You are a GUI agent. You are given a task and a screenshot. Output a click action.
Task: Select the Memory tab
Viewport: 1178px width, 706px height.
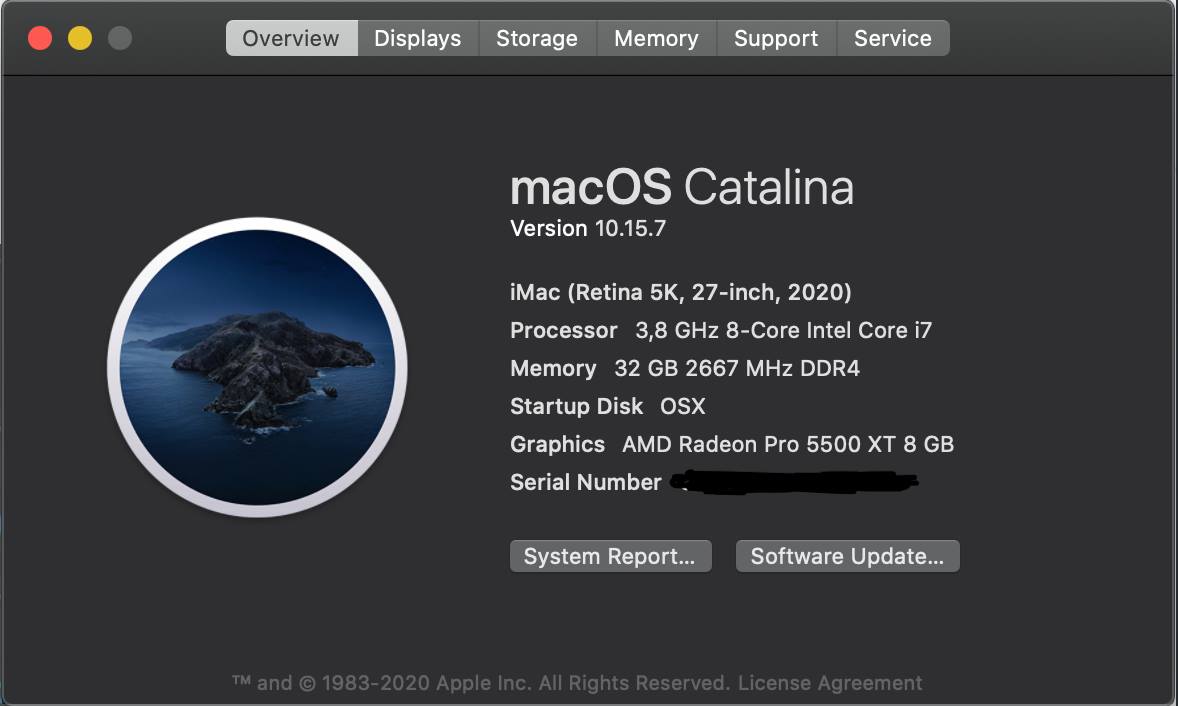657,38
